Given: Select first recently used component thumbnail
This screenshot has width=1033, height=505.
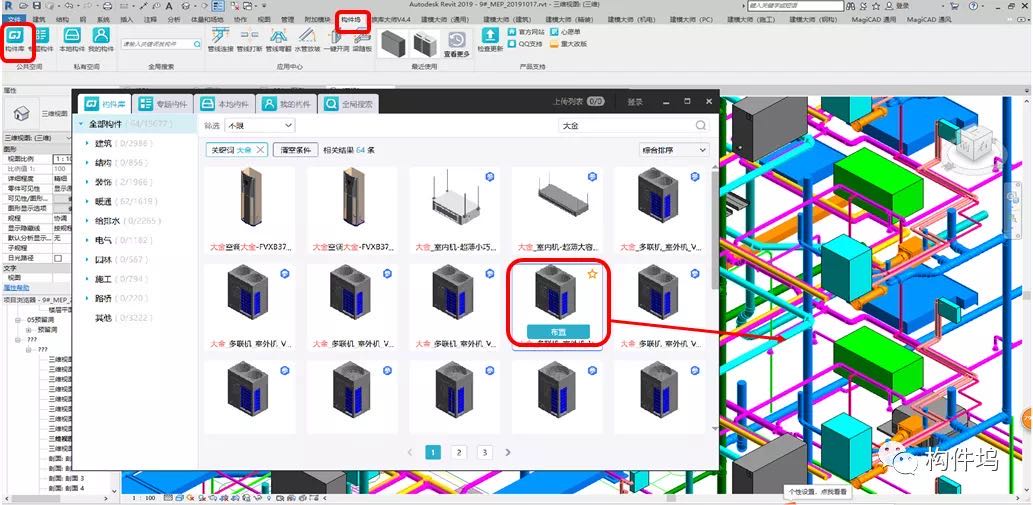Looking at the screenshot, I should coord(394,43).
